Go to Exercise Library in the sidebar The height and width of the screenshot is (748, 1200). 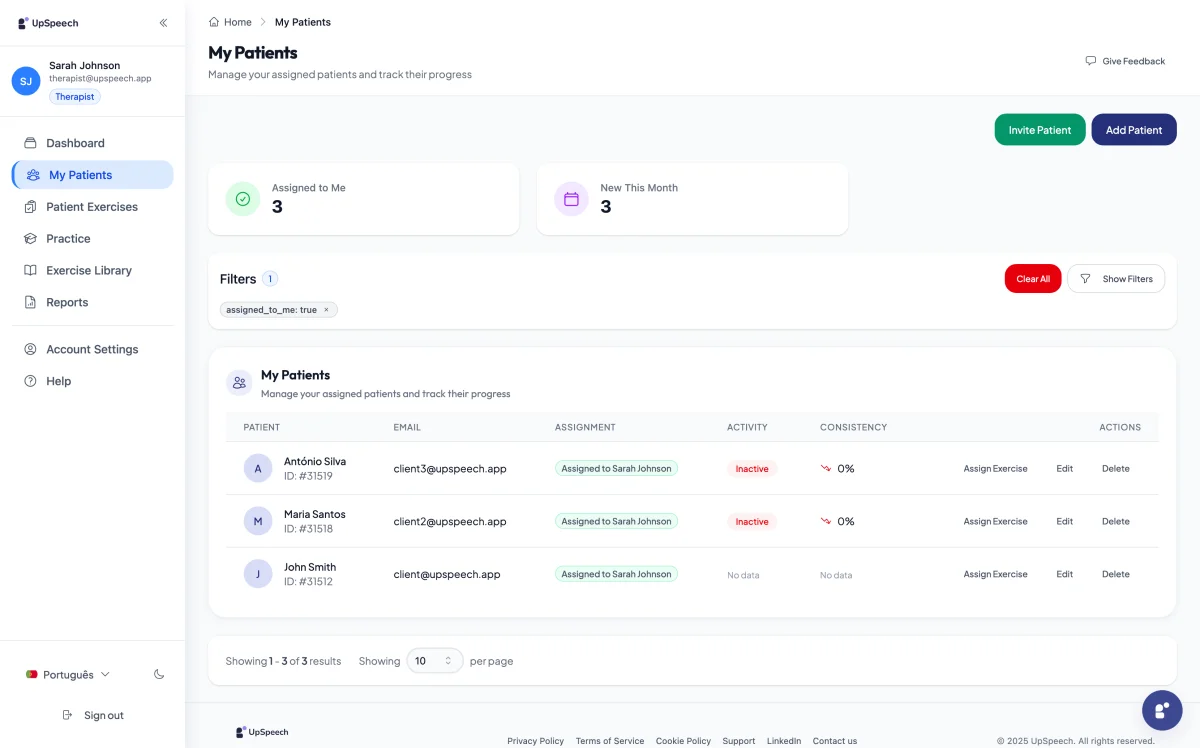coord(88,270)
